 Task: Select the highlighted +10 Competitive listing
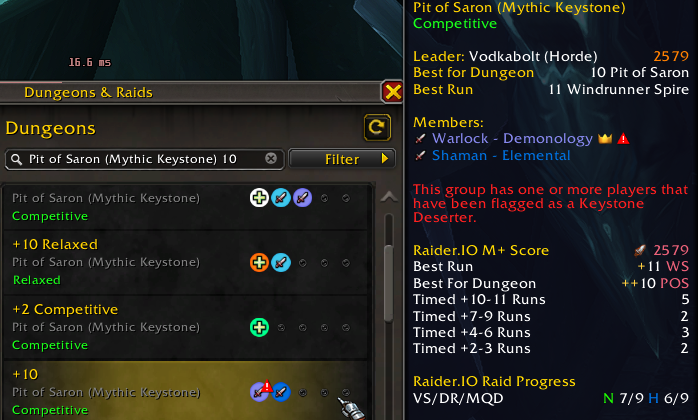[187, 391]
